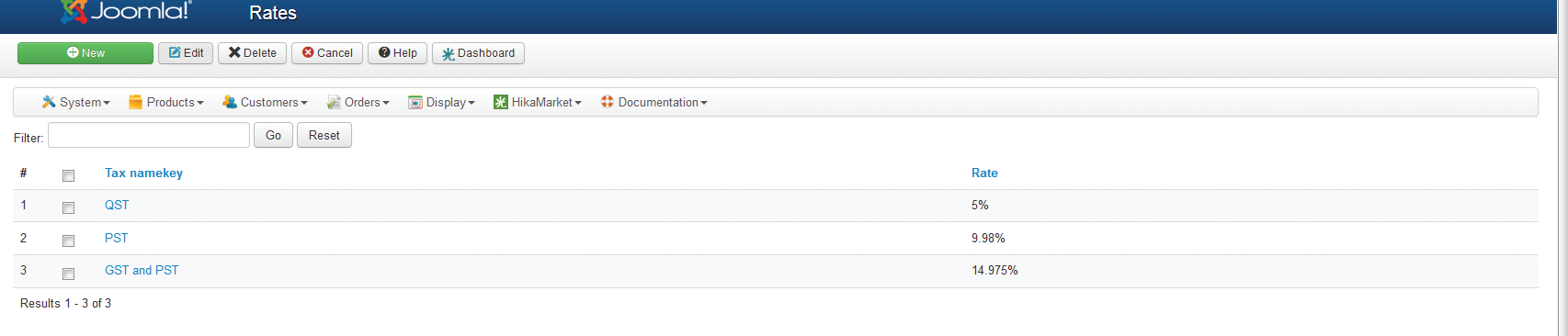
Task: Click the Go filter button
Action: (x=273, y=135)
